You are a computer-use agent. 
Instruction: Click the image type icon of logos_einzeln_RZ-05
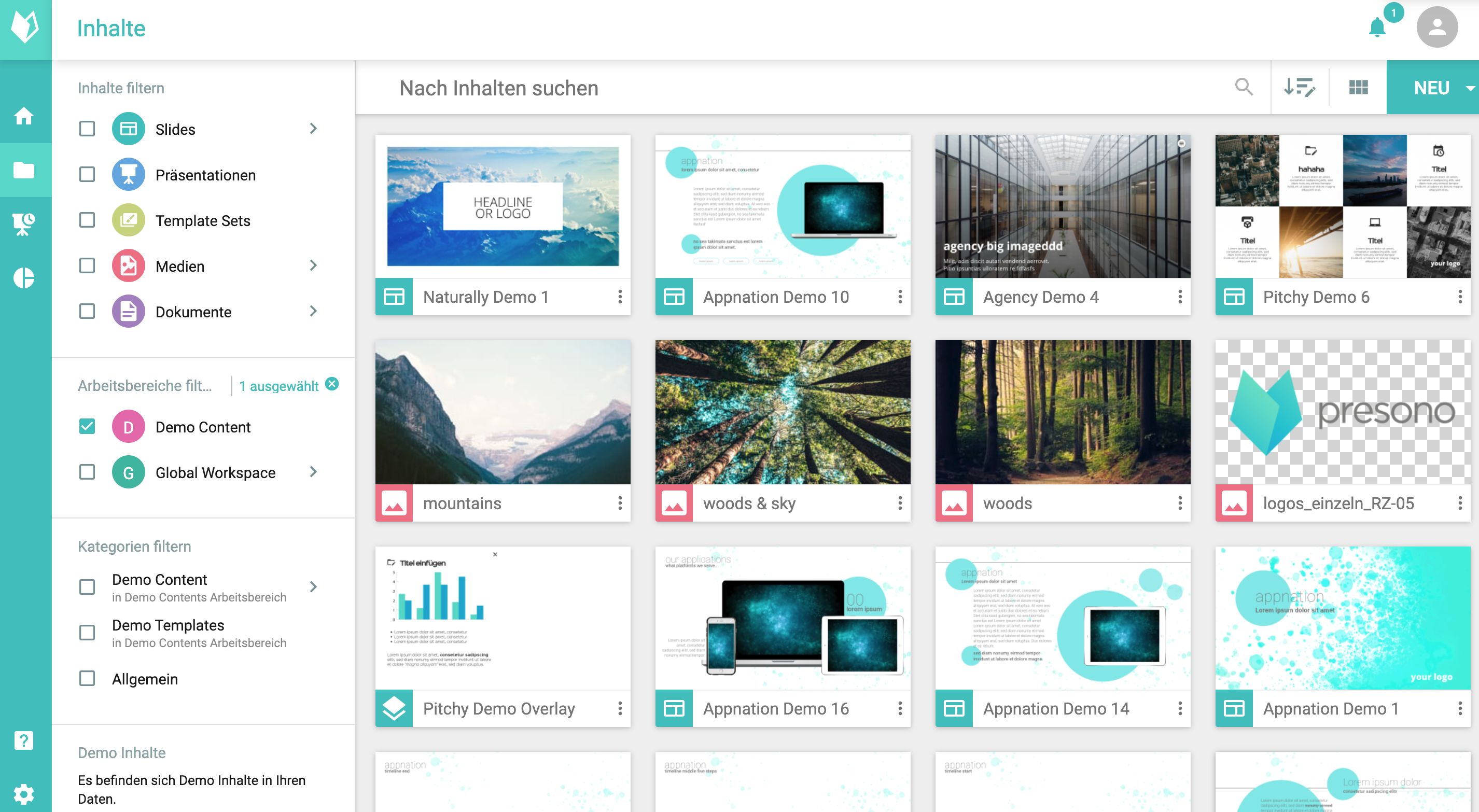point(1234,503)
